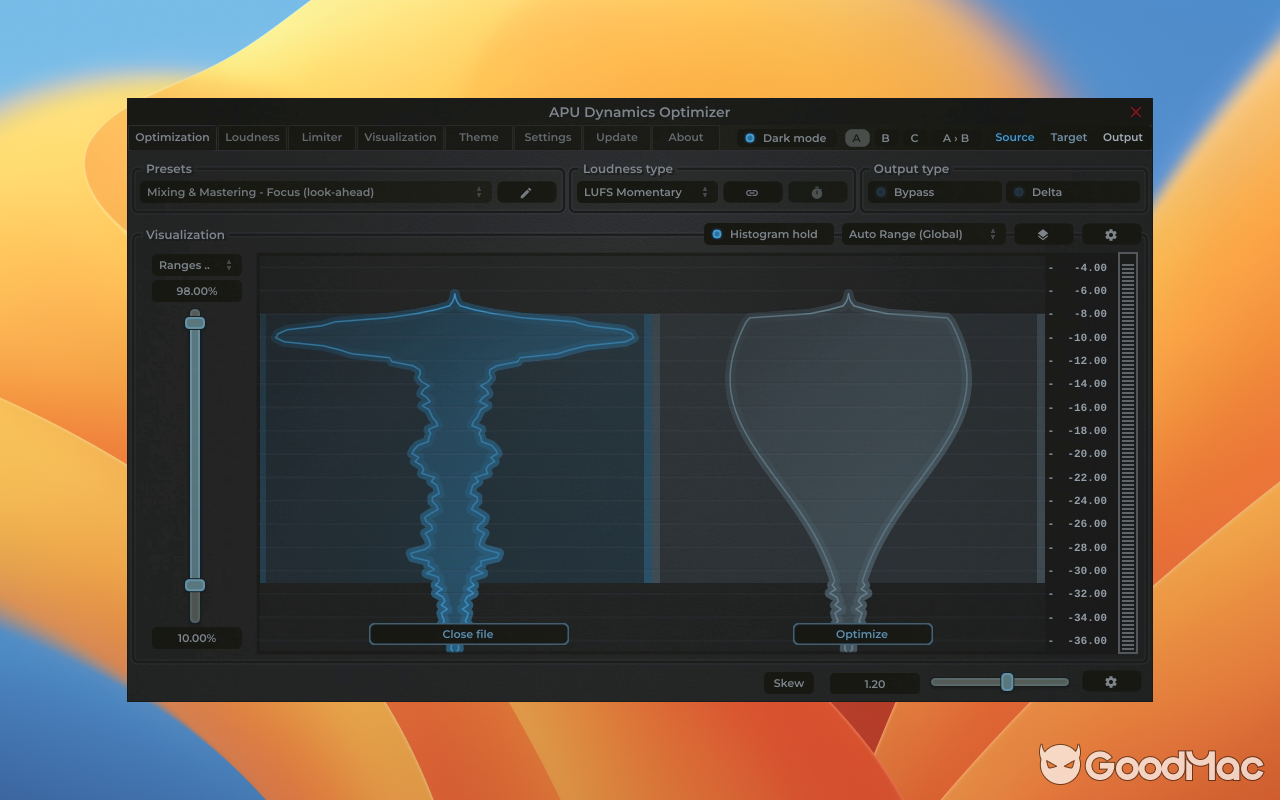1280x800 pixels.
Task: Click the layers icon near Auto Range
Action: pos(1043,234)
